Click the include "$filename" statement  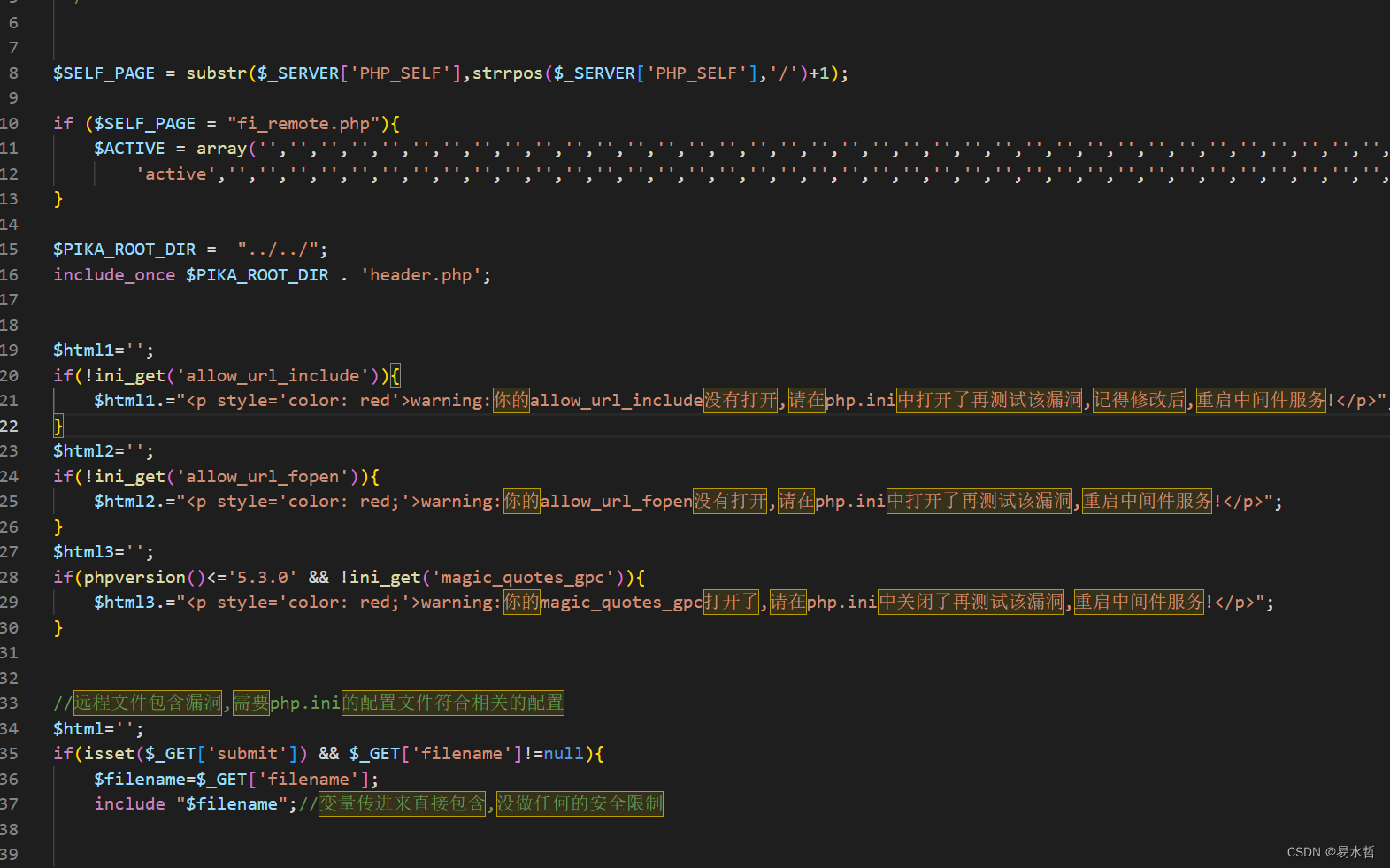(196, 804)
